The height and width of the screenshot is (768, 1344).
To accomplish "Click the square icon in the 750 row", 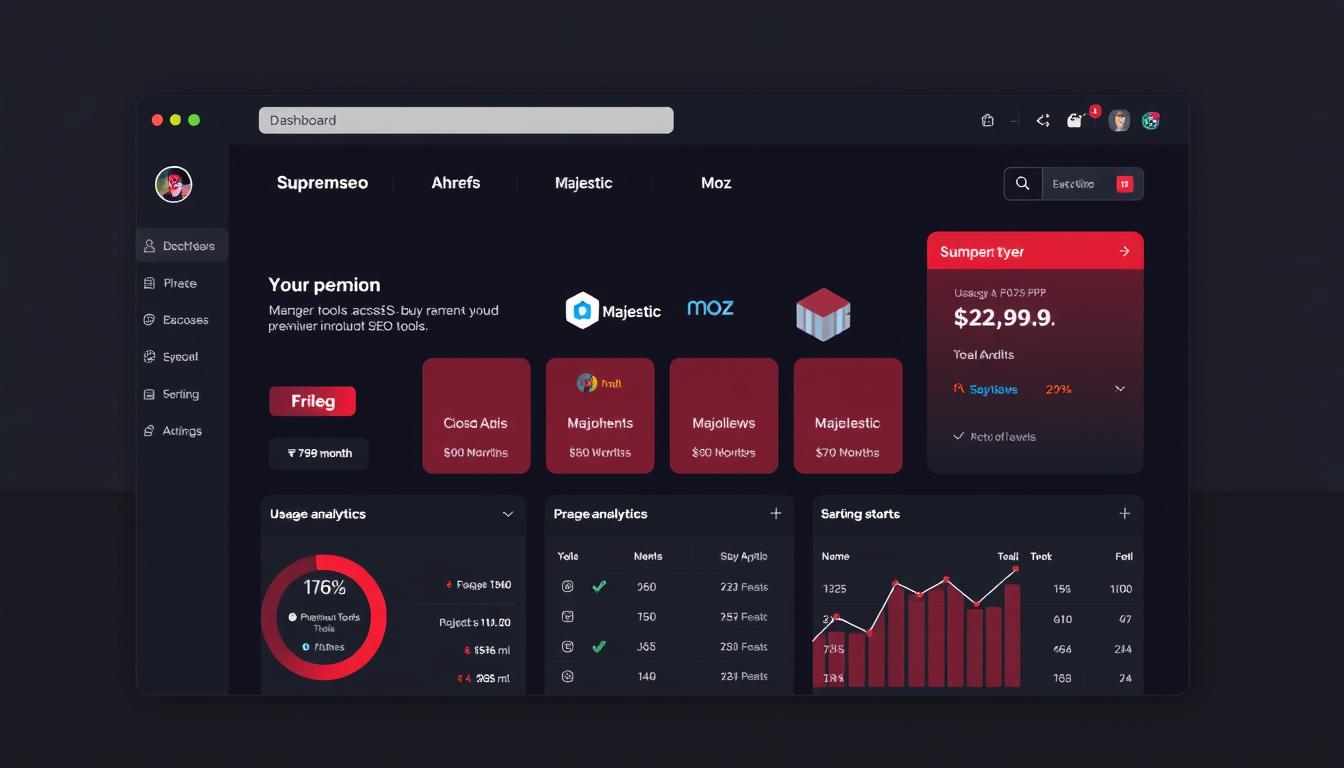I will (568, 617).
